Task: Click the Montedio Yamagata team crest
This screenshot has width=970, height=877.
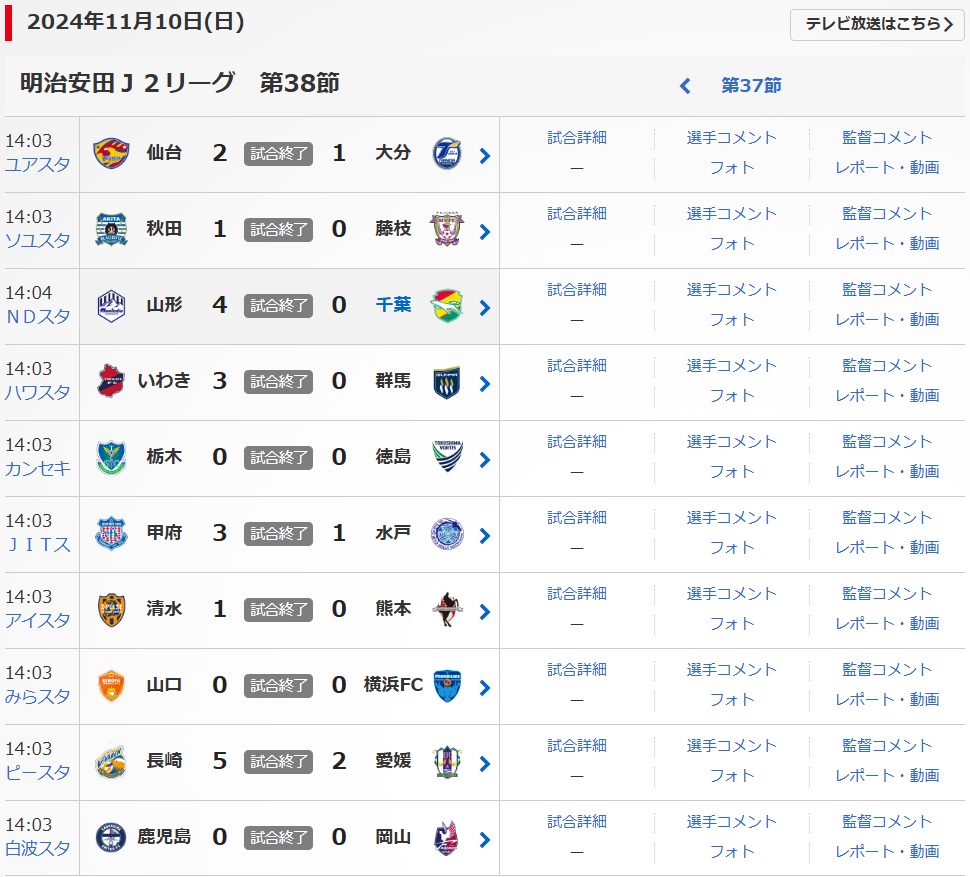Action: 111,306
